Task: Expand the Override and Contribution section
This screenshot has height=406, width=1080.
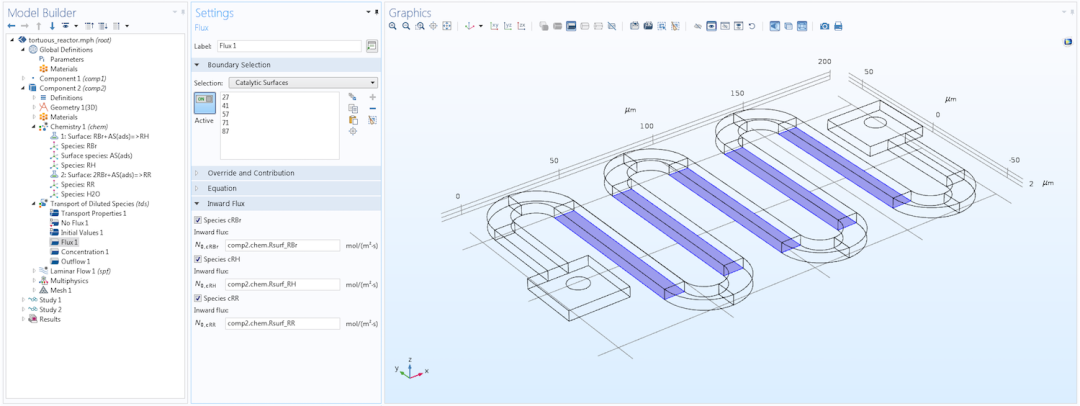Action: click(286, 173)
